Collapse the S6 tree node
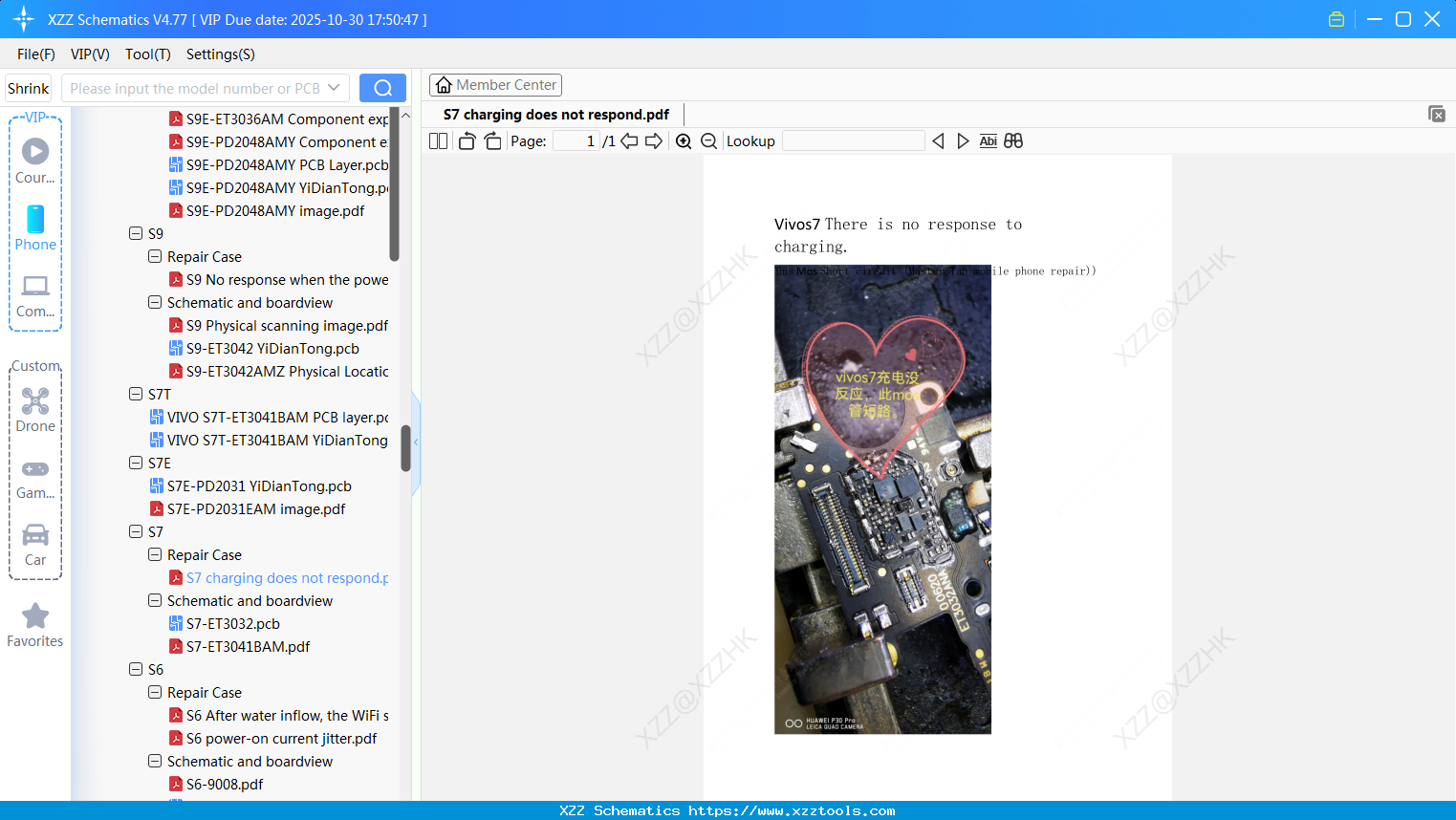 [x=136, y=669]
